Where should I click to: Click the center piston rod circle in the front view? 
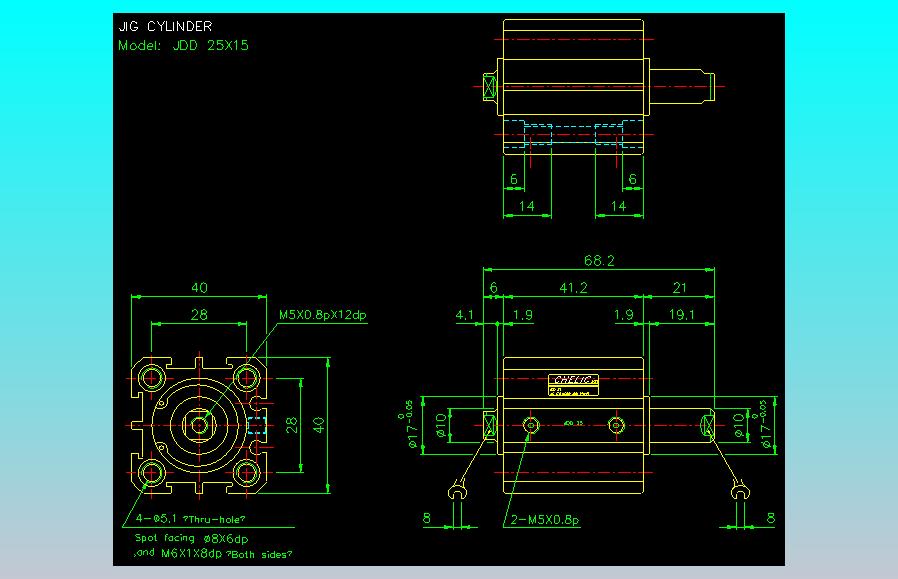tap(199, 426)
